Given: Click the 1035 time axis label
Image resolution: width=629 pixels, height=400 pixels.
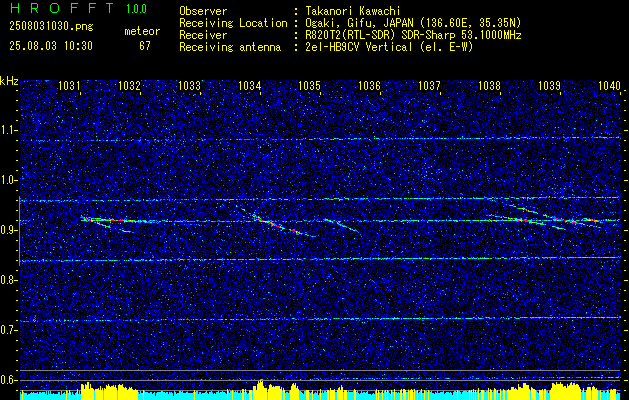Looking at the screenshot, I should click(310, 85).
